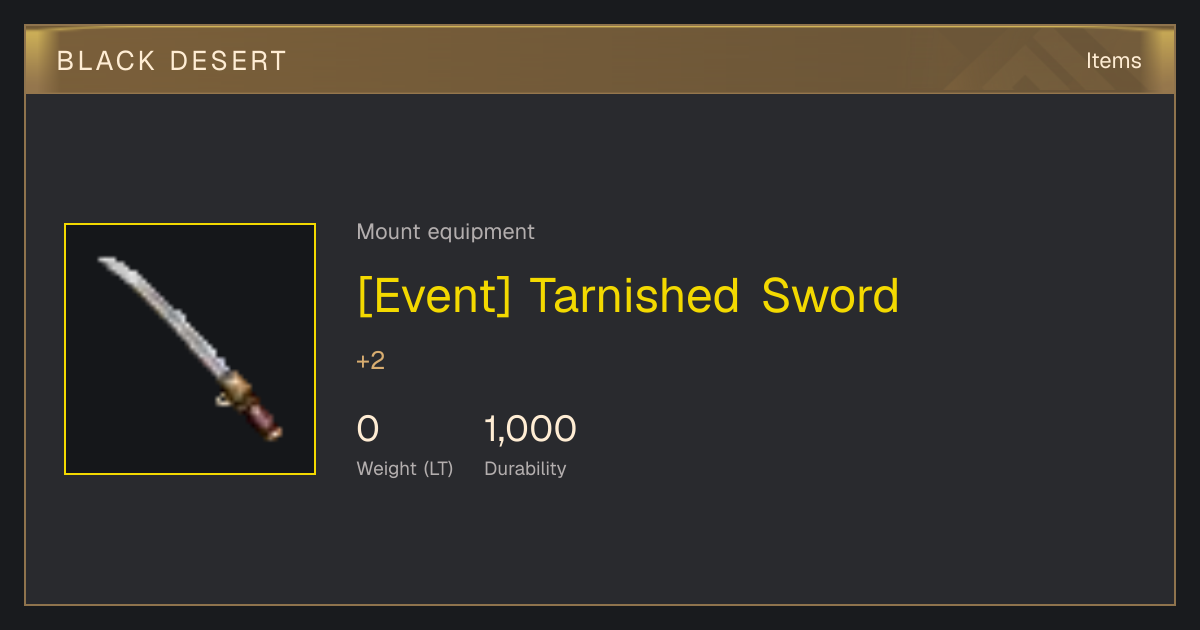Click the Weight (LT) label
The image size is (1200, 630).
point(405,469)
